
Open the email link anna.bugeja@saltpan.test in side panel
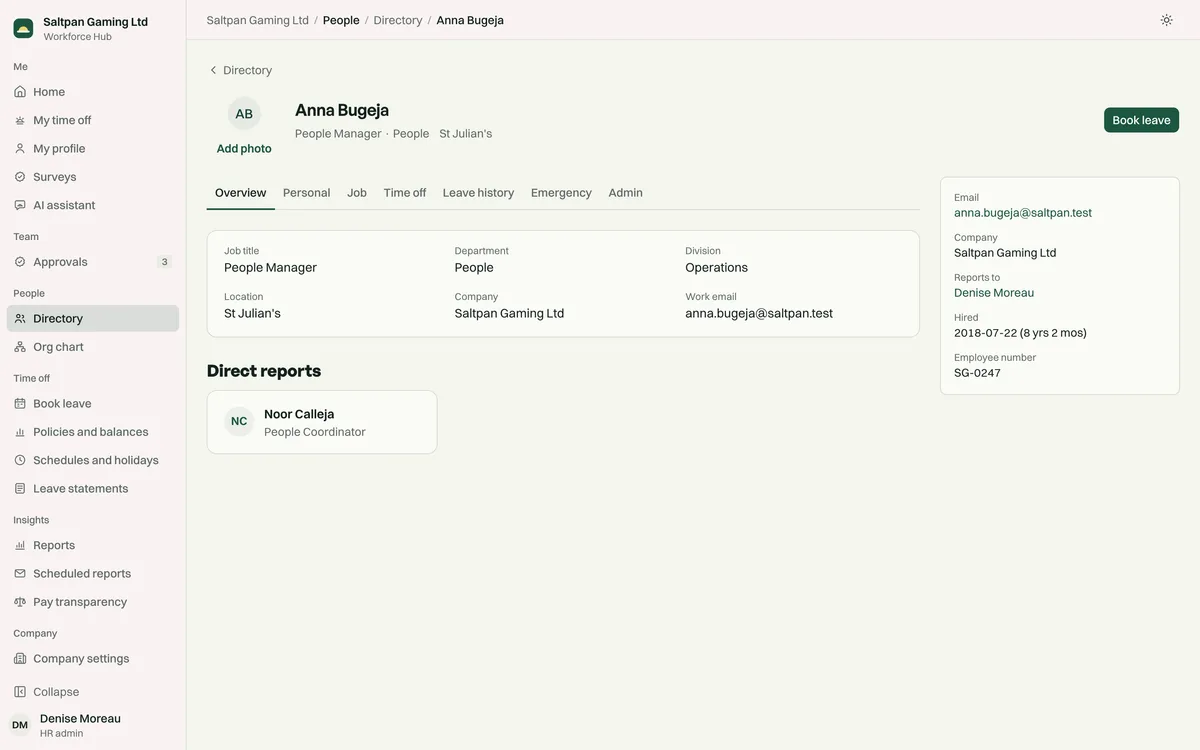point(1023,213)
